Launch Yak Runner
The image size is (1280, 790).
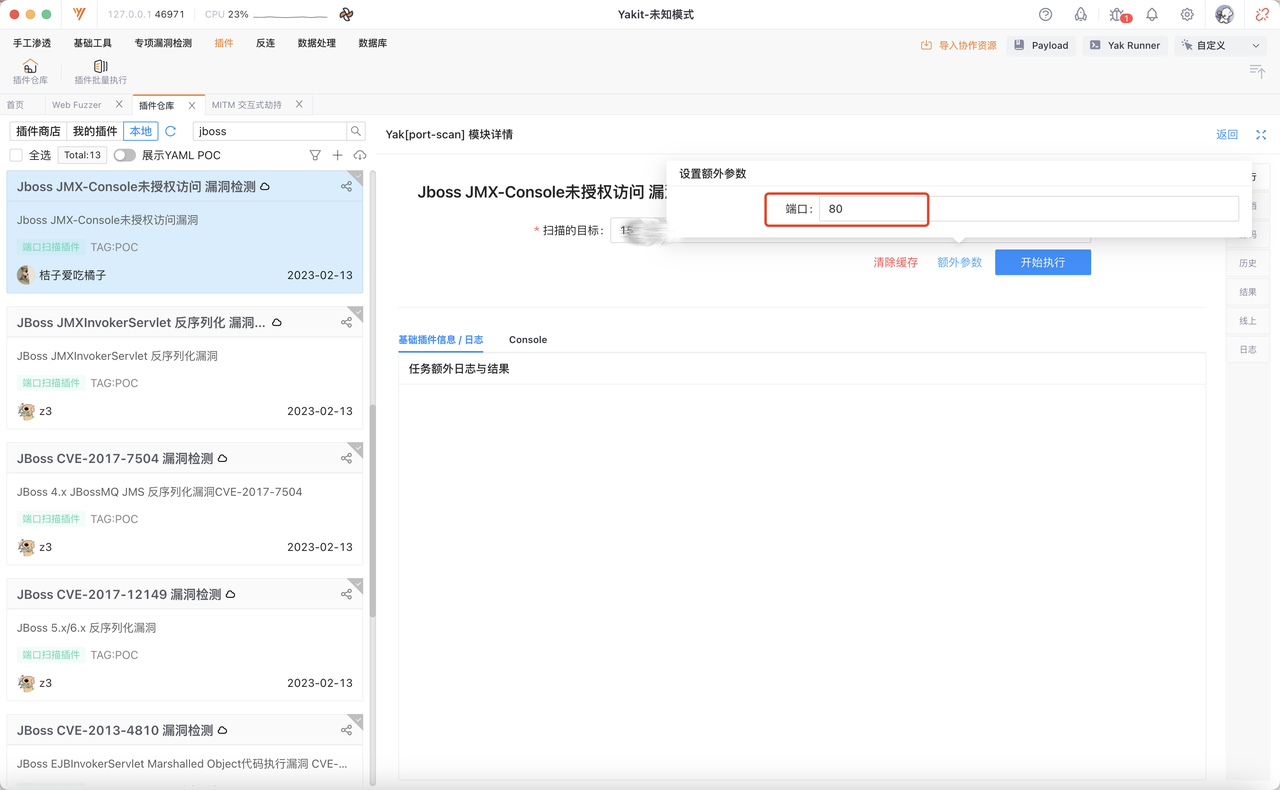[x=1124, y=45]
